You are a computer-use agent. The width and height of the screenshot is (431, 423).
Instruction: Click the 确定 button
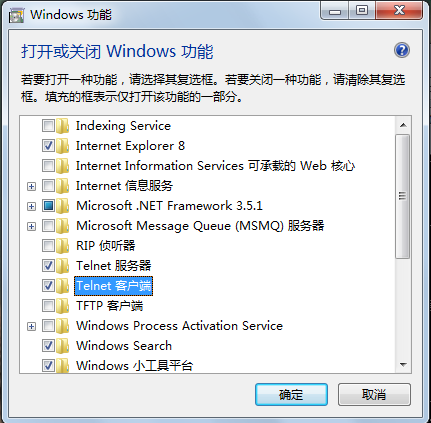291,394
